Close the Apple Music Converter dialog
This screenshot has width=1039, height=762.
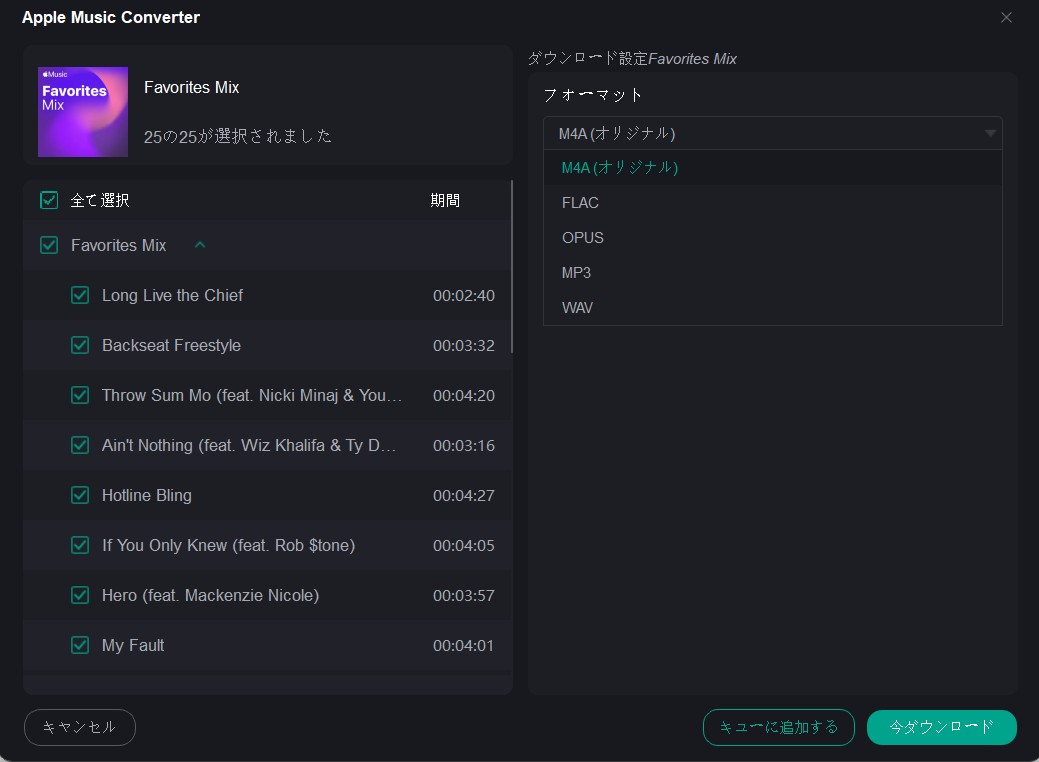coord(1006,18)
